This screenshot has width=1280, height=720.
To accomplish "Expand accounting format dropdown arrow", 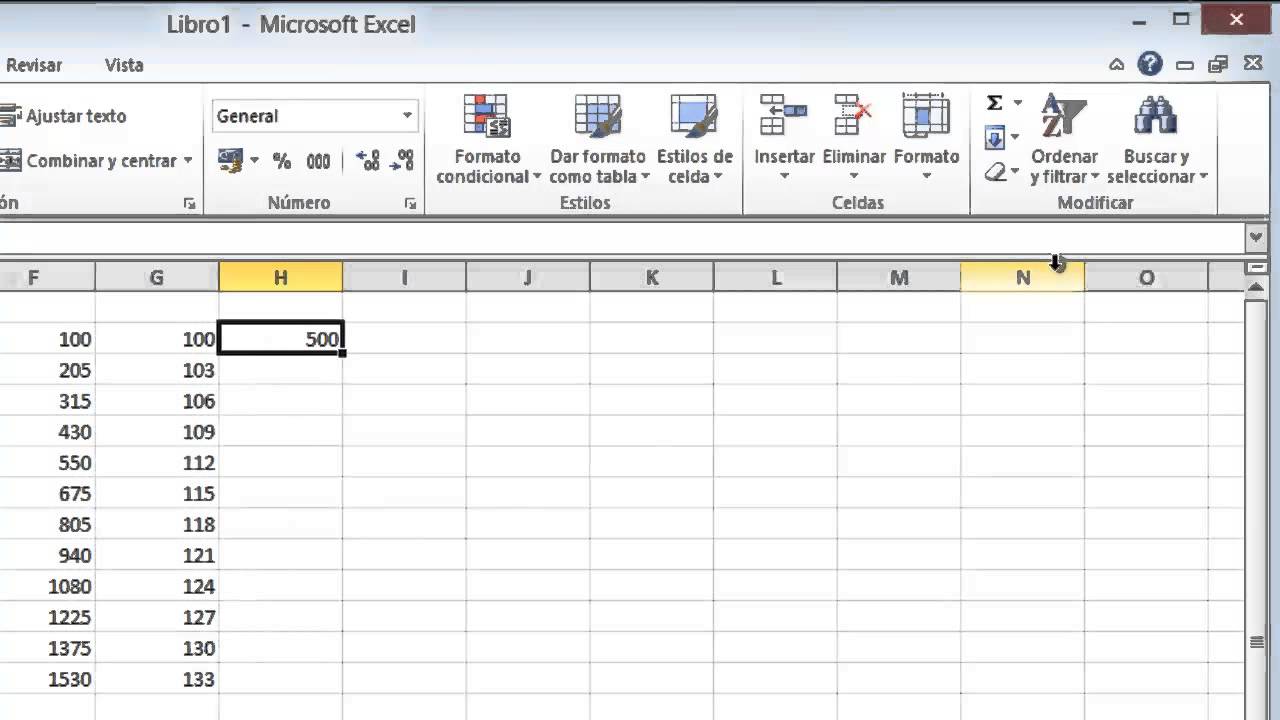I will click(253, 160).
